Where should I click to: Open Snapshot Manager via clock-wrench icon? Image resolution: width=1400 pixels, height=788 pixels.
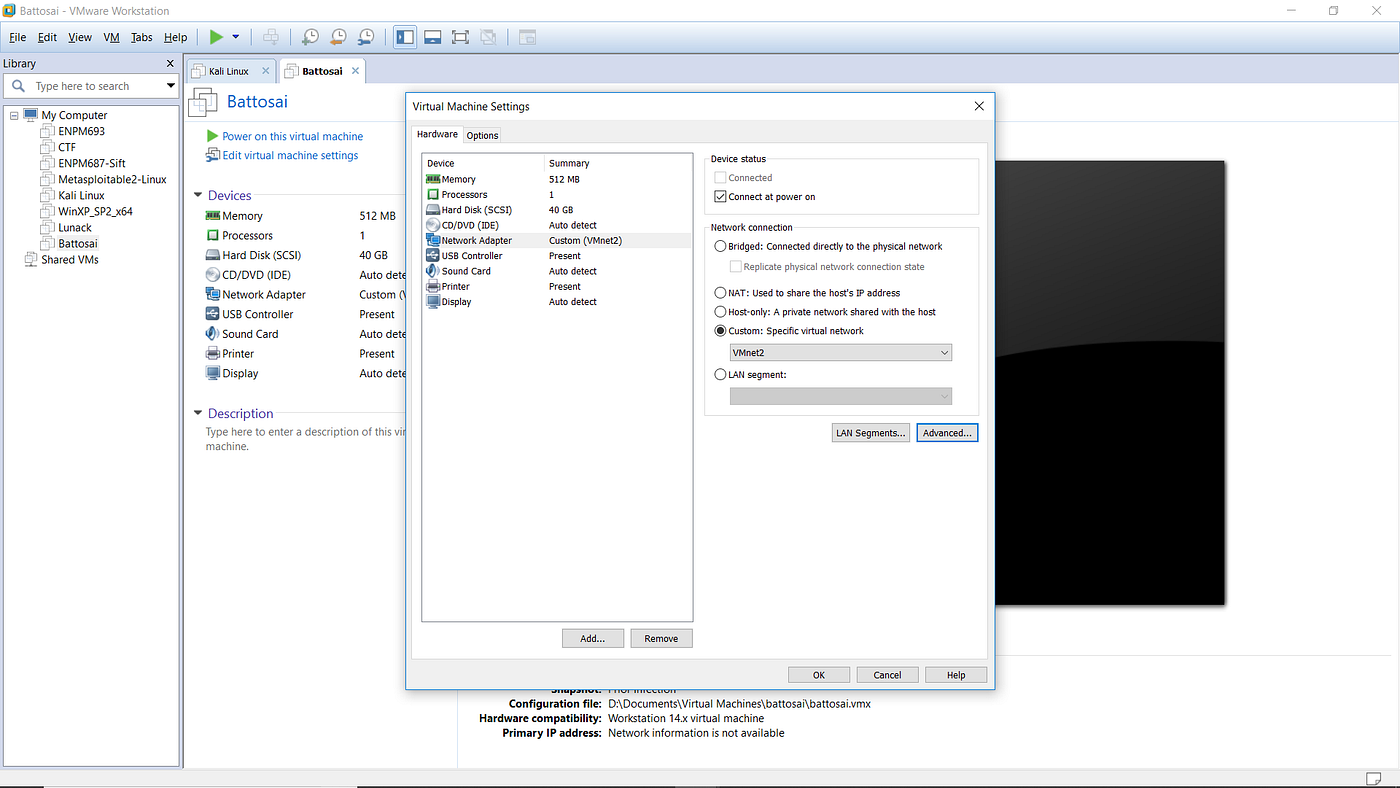tap(366, 37)
